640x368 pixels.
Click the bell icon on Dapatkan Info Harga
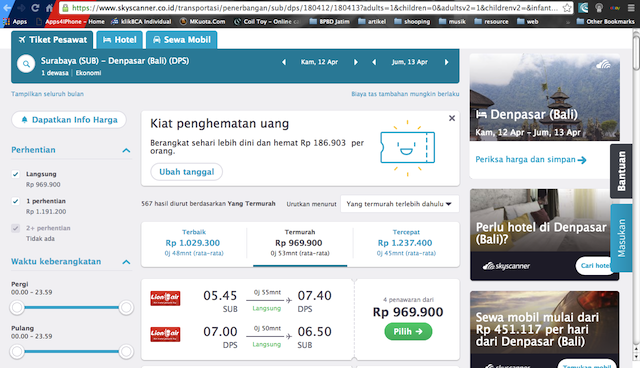pyautogui.click(x=24, y=120)
